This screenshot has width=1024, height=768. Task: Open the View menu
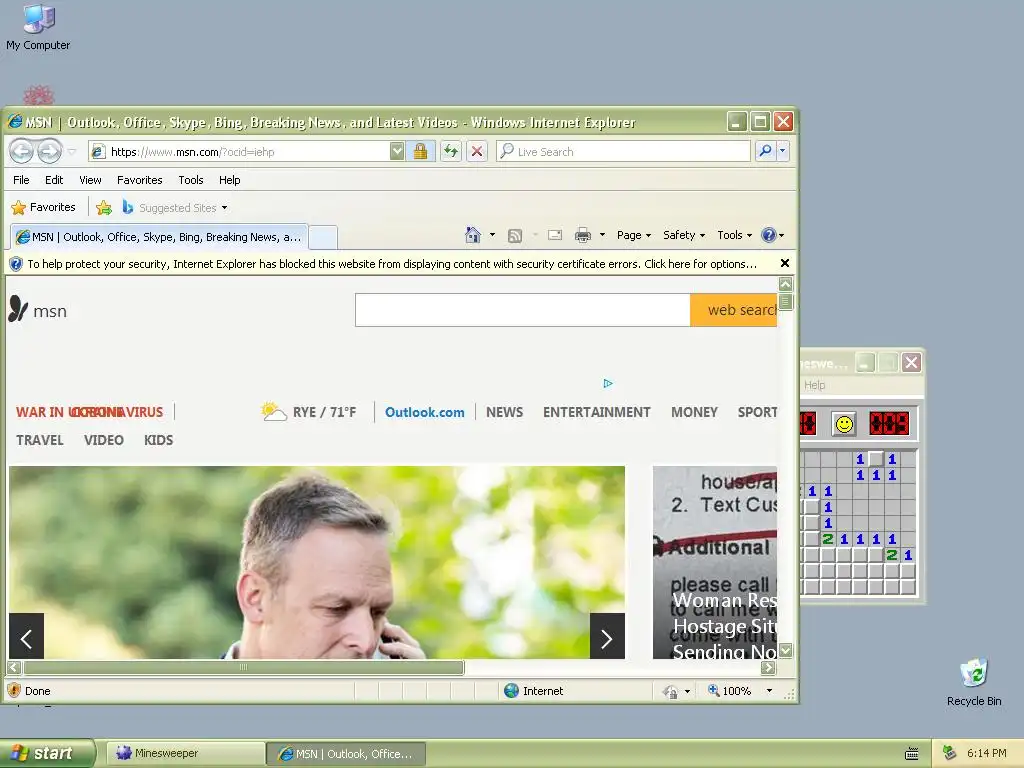click(90, 180)
